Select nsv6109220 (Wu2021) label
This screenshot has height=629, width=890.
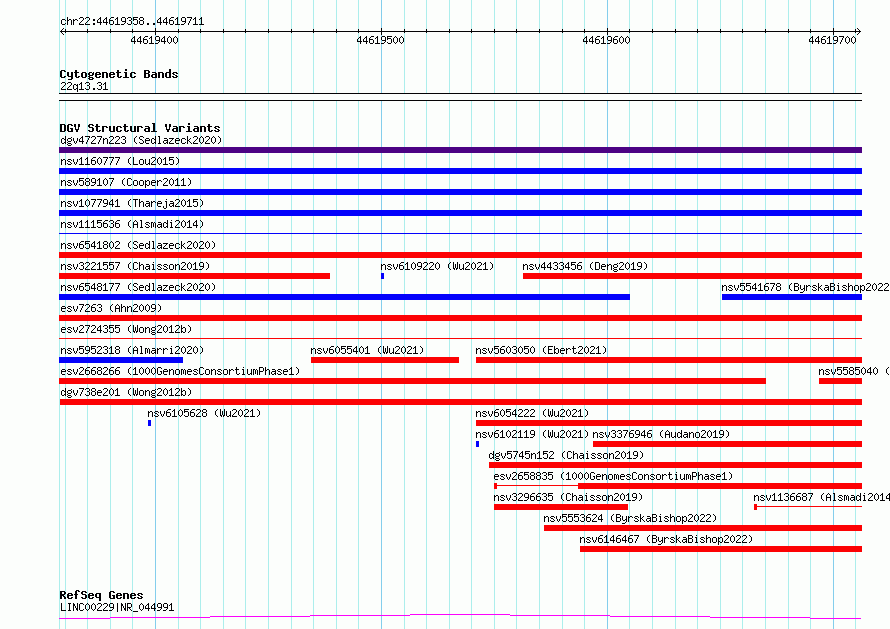pyautogui.click(x=437, y=266)
